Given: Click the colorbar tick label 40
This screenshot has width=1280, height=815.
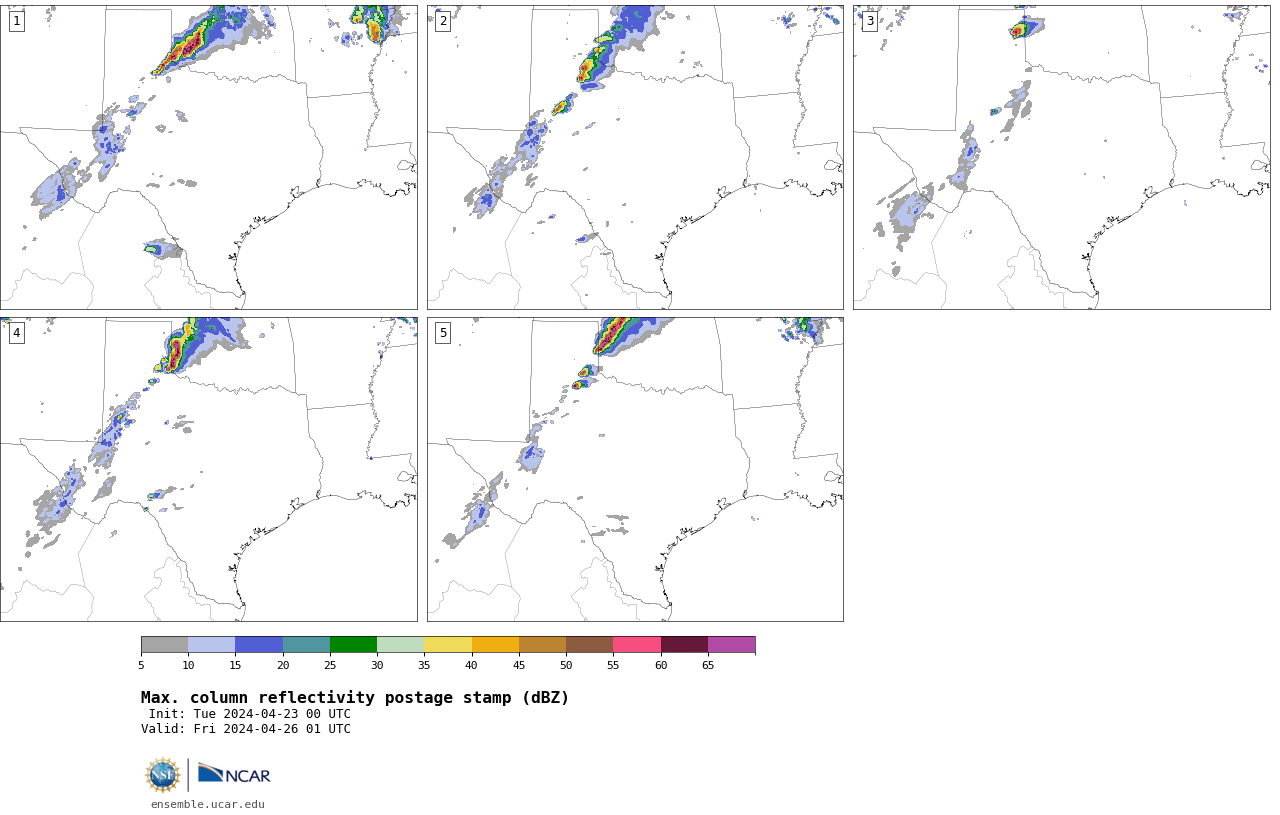Looking at the screenshot, I should (471, 666).
